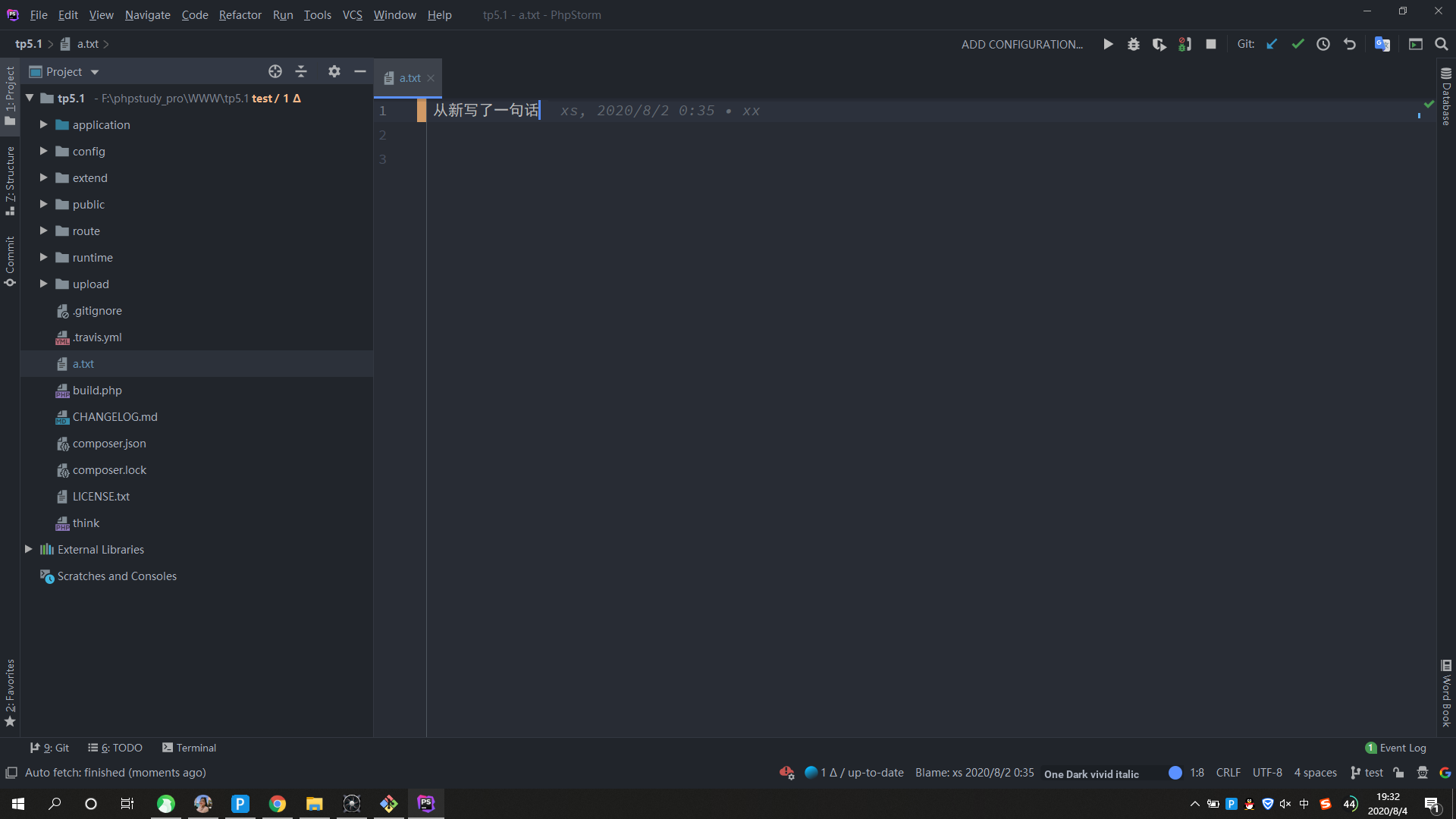Open the Navigate menu
Screen dimensions: 1456x819
coord(148,14)
